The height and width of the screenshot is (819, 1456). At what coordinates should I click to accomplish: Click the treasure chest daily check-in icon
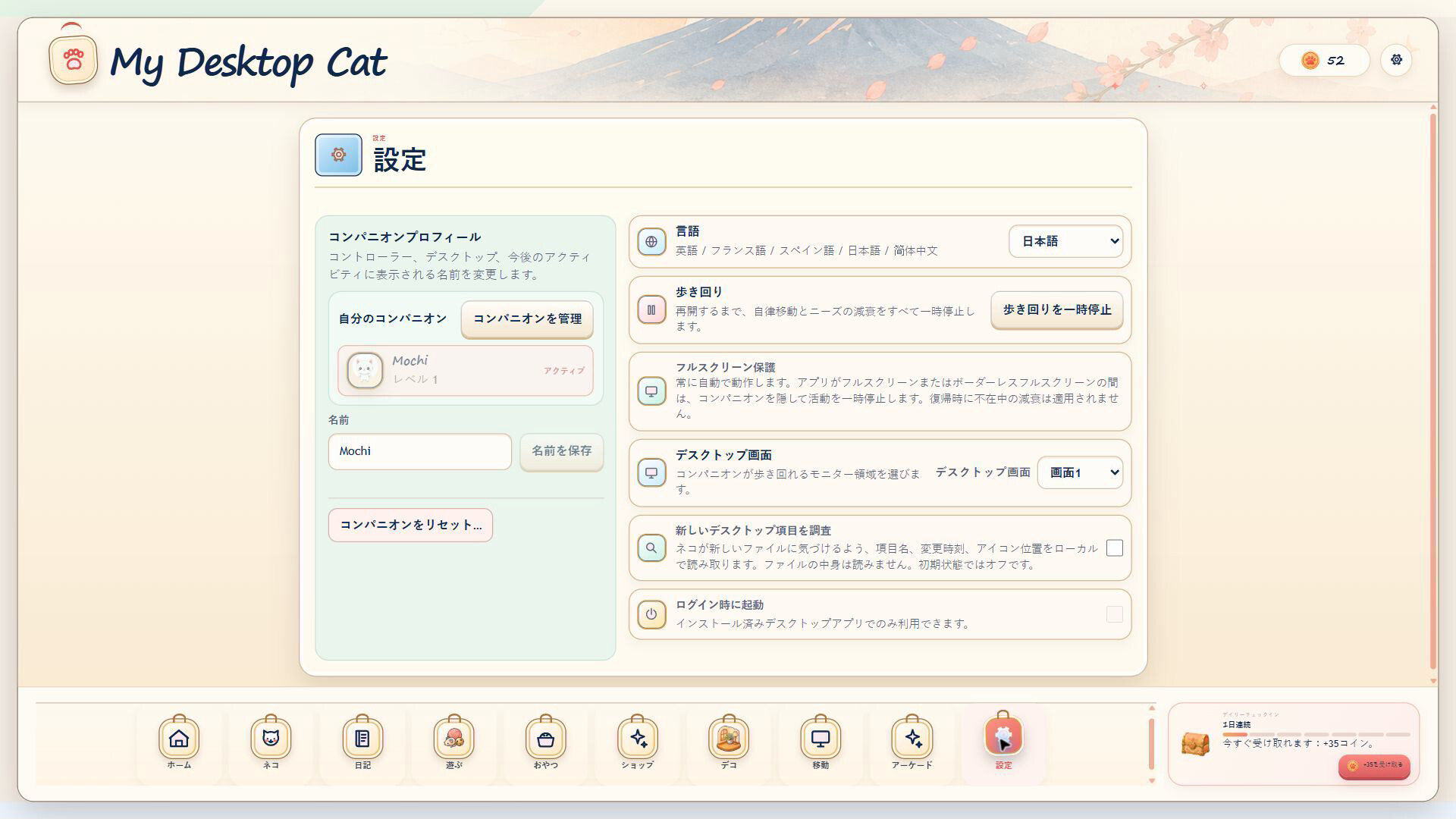click(x=1196, y=742)
